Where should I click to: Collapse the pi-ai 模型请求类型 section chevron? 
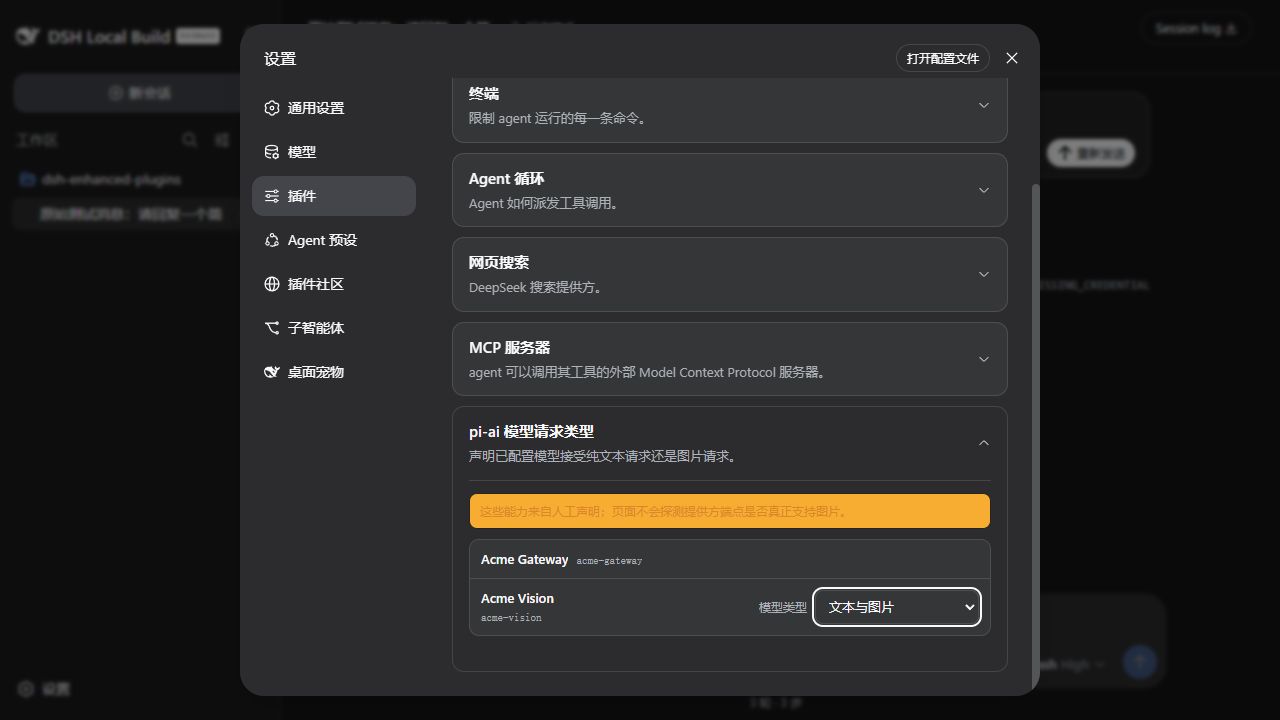(983, 443)
